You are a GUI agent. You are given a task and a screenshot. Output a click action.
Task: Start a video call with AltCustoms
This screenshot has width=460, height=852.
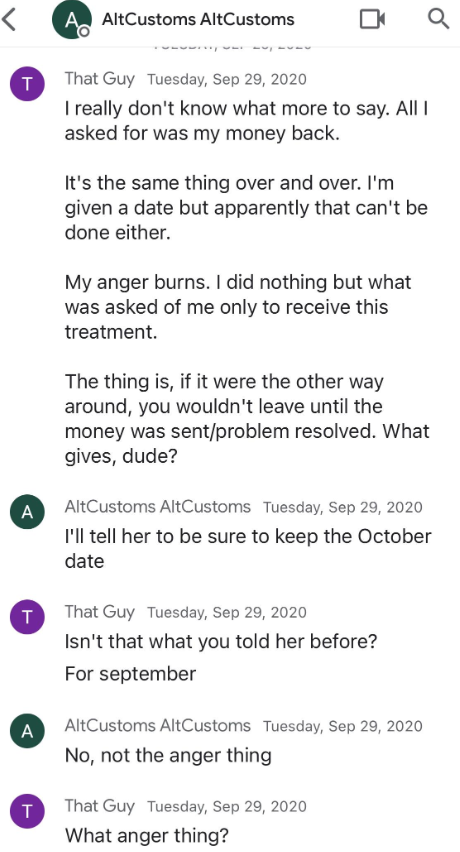tap(373, 20)
